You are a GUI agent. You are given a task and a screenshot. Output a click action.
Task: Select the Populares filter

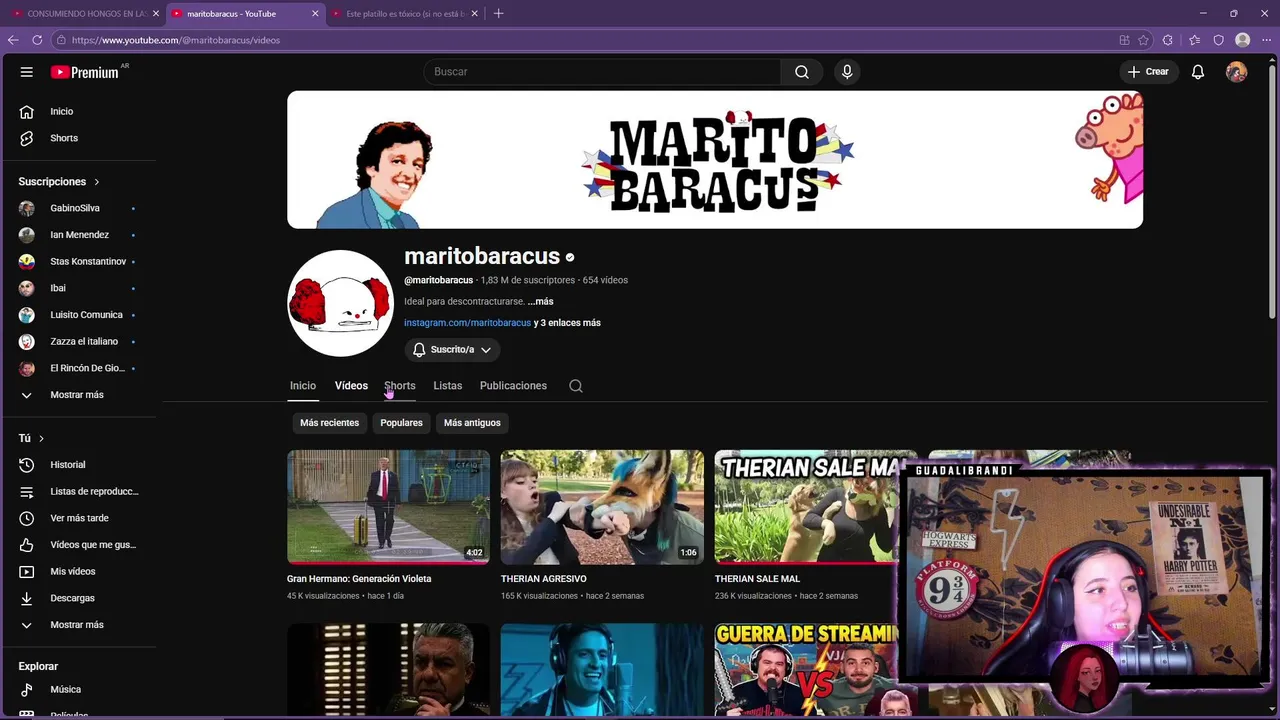(x=401, y=423)
